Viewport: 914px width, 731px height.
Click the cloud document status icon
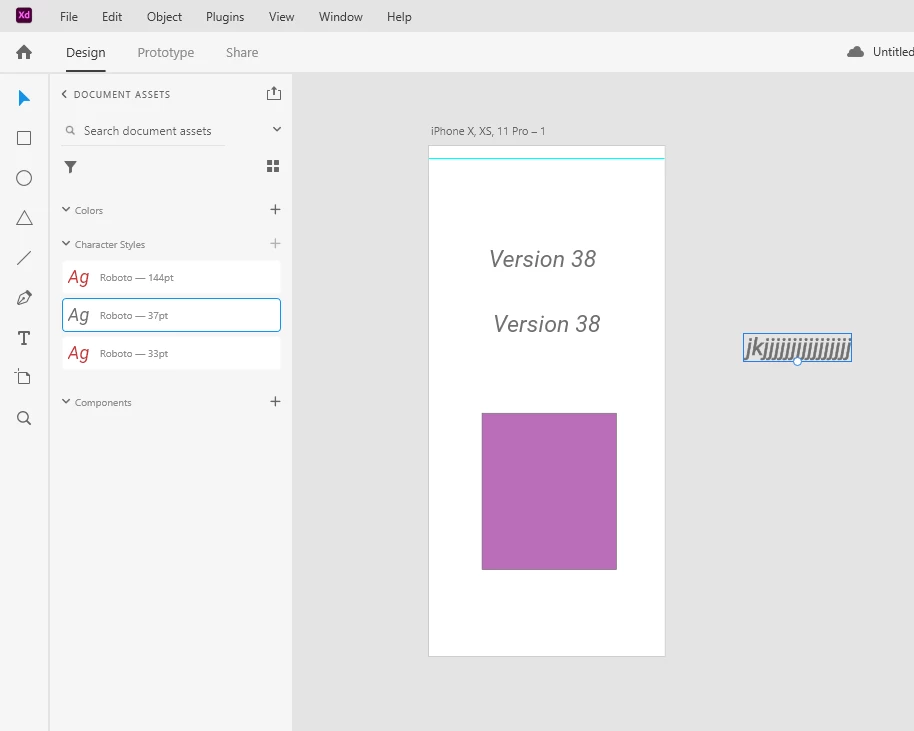tap(855, 52)
